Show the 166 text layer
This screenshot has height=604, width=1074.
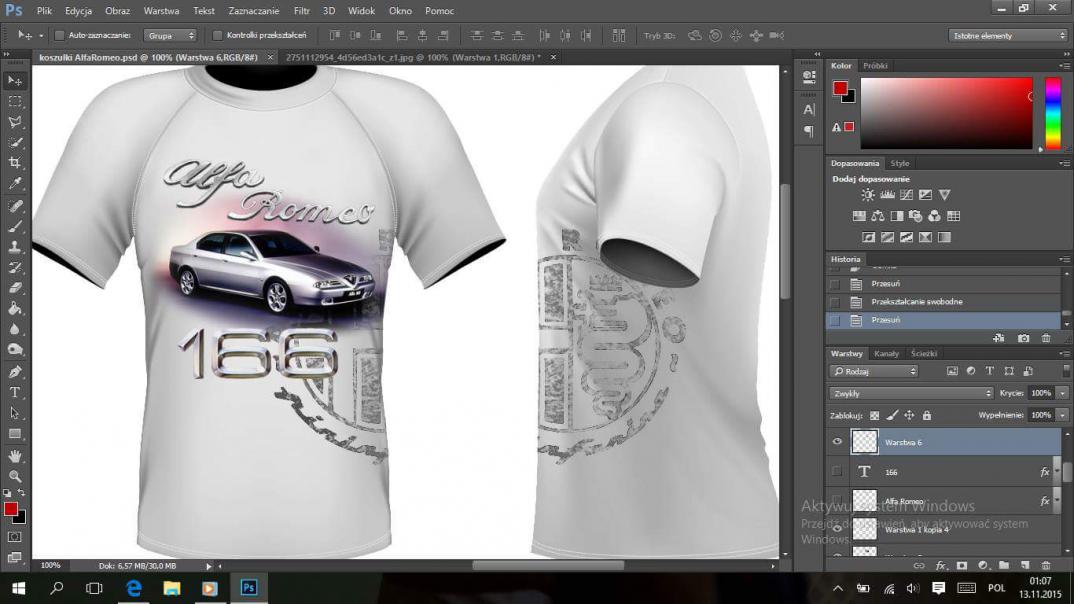coord(837,472)
